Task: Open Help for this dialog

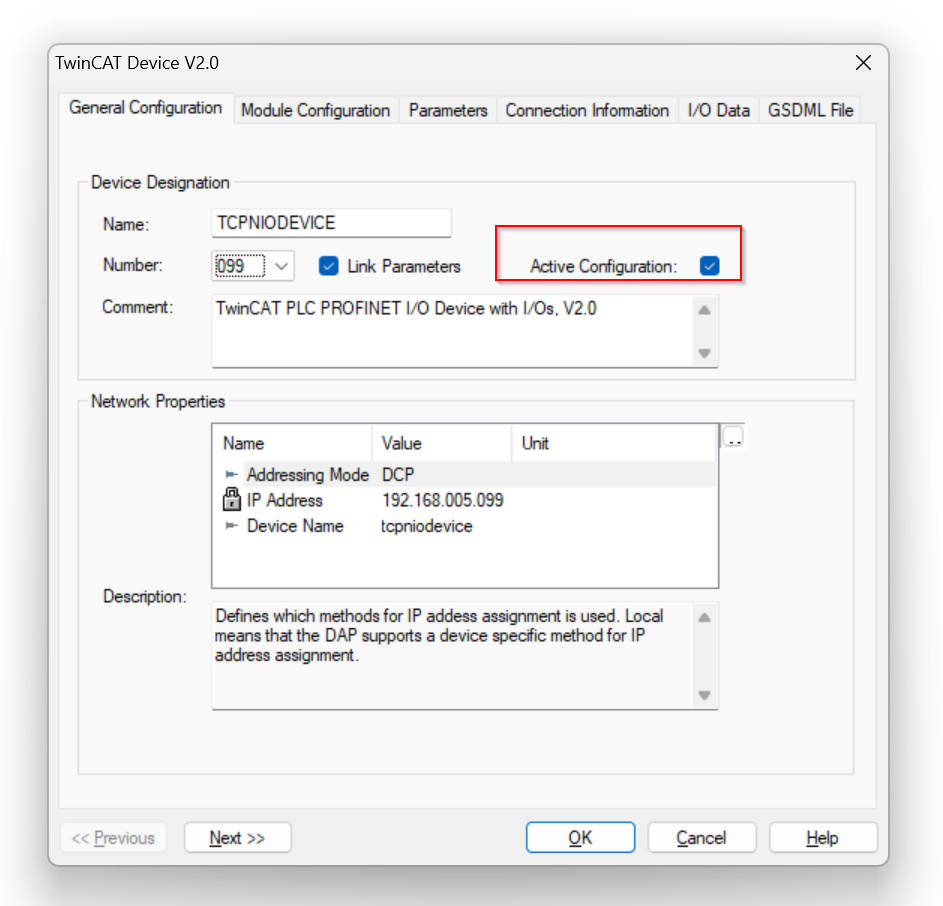Action: click(x=823, y=837)
